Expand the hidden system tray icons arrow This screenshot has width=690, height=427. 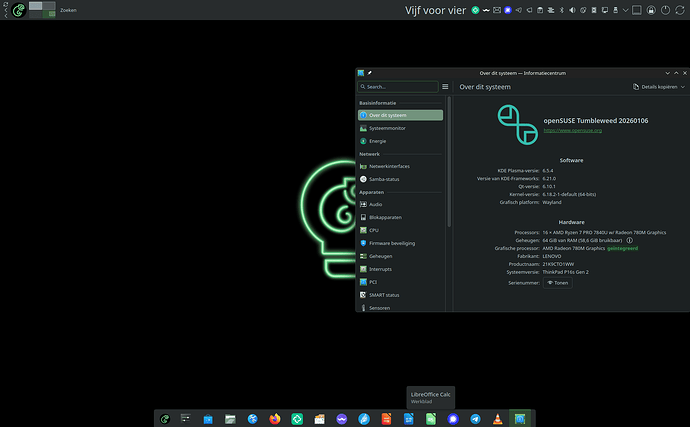626,10
